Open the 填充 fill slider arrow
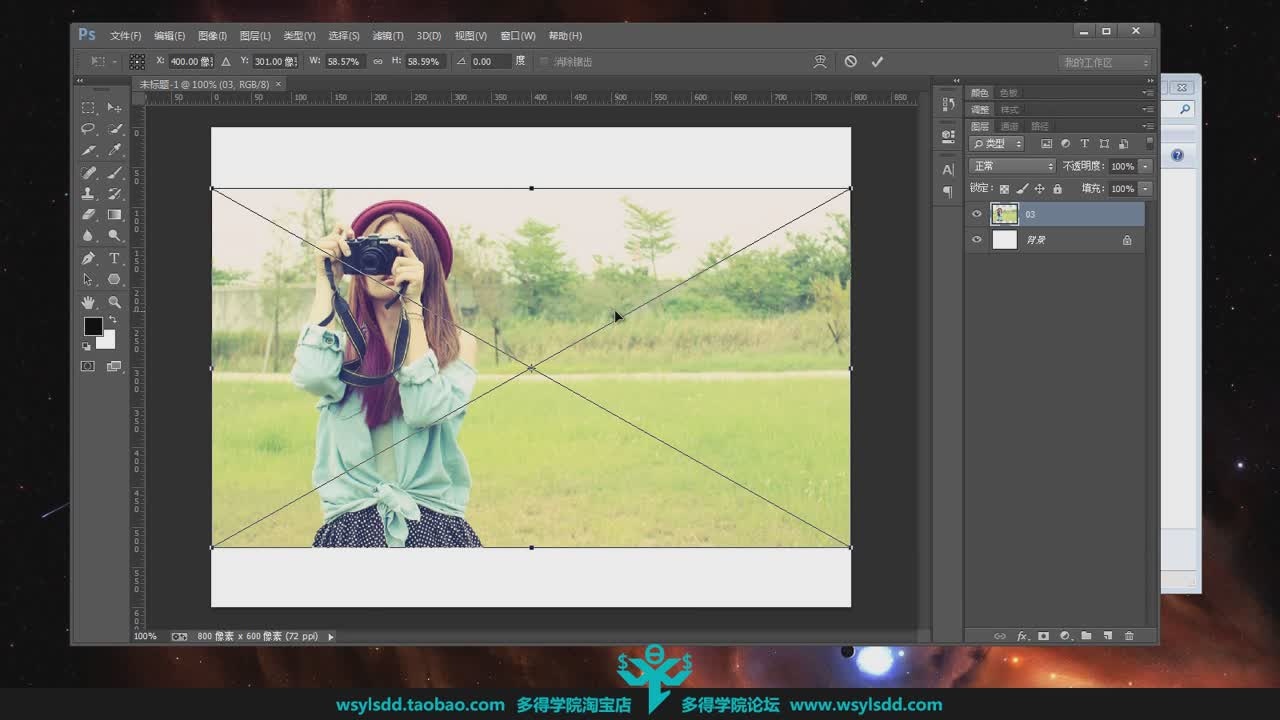Screen dimensions: 1280x720 1146,189
